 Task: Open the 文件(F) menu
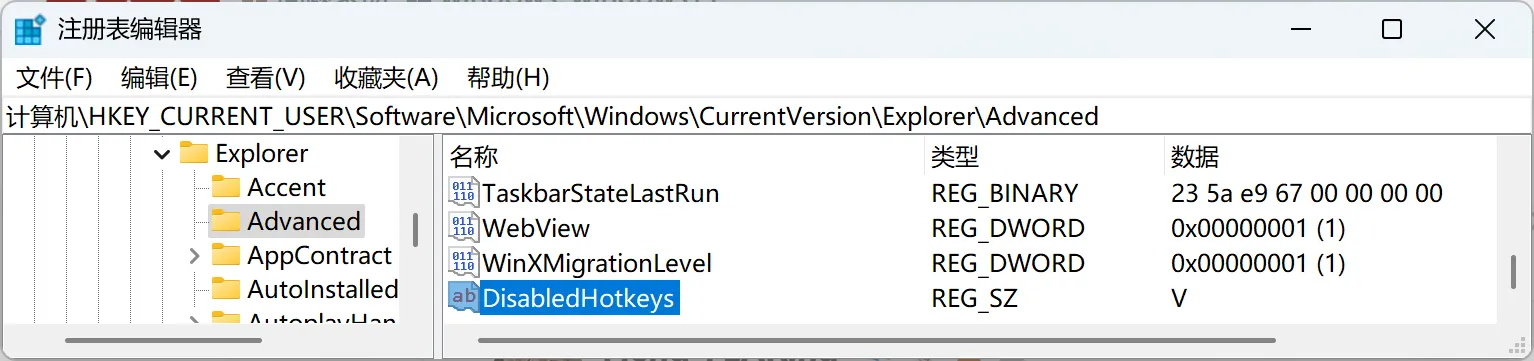click(54, 78)
